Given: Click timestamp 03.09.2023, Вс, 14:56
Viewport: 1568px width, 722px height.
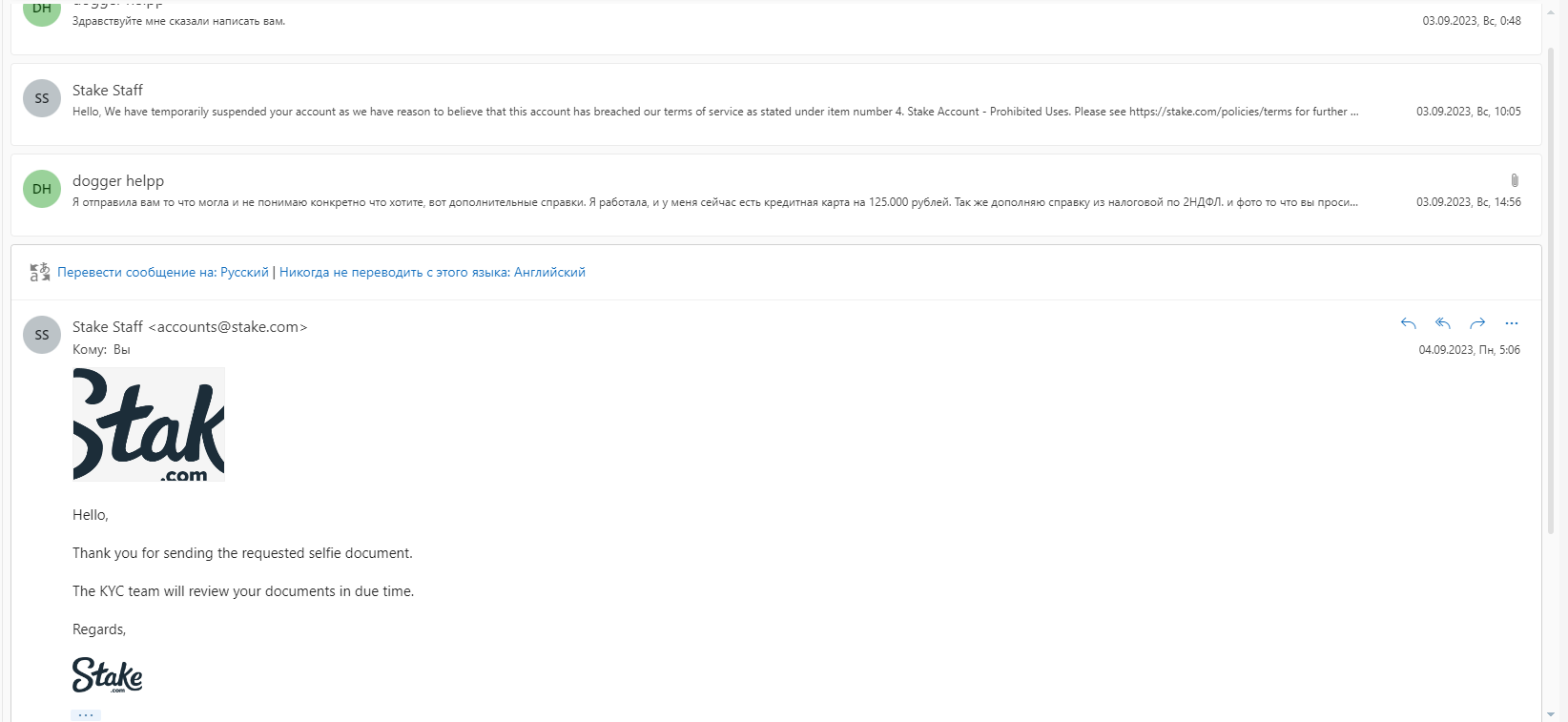Looking at the screenshot, I should pyautogui.click(x=1469, y=202).
